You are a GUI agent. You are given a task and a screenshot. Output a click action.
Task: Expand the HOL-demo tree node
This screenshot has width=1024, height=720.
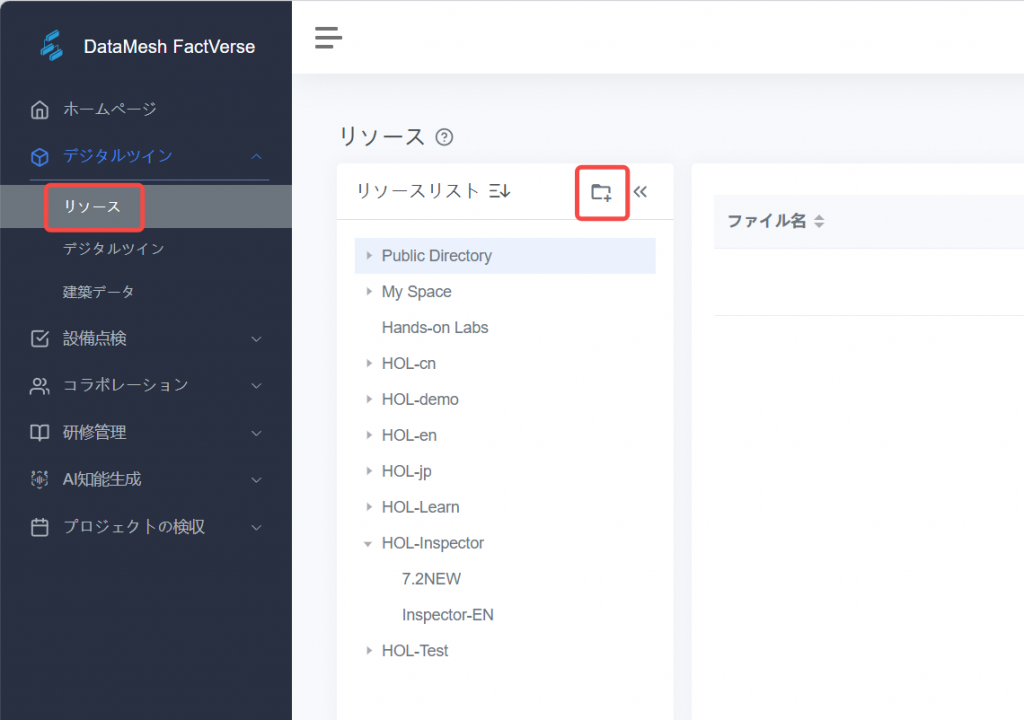pos(369,399)
